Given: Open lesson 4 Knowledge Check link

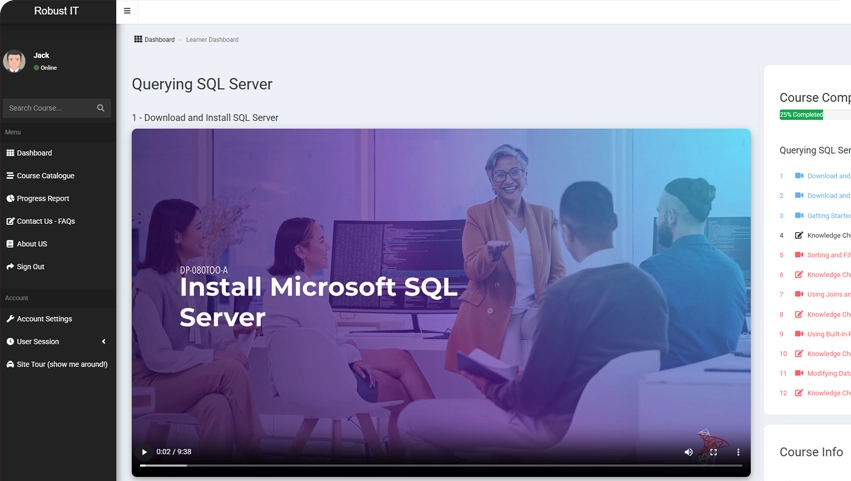Looking at the screenshot, I should pyautogui.click(x=829, y=235).
